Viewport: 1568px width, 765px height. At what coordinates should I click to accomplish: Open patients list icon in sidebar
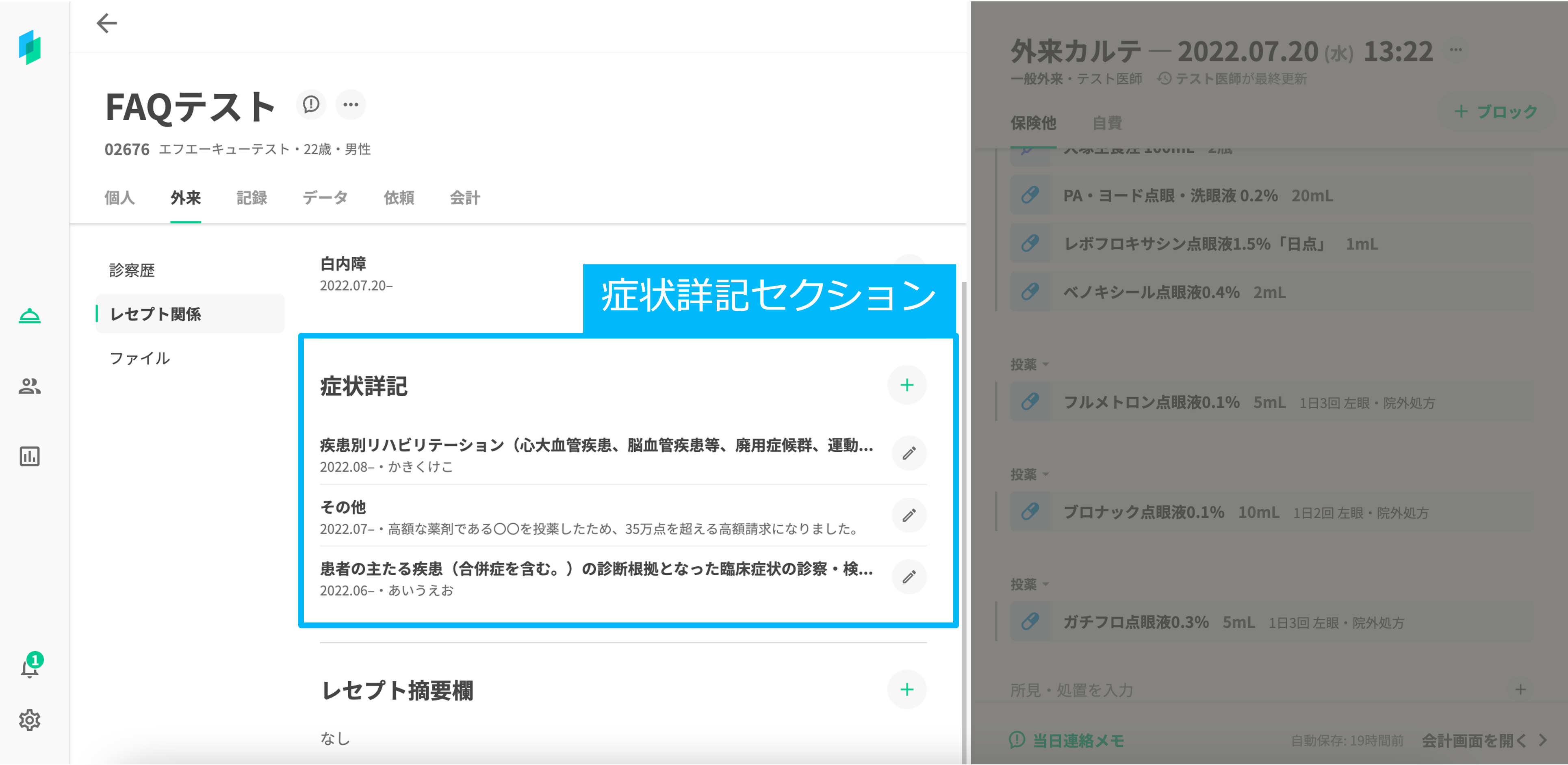pyautogui.click(x=29, y=386)
